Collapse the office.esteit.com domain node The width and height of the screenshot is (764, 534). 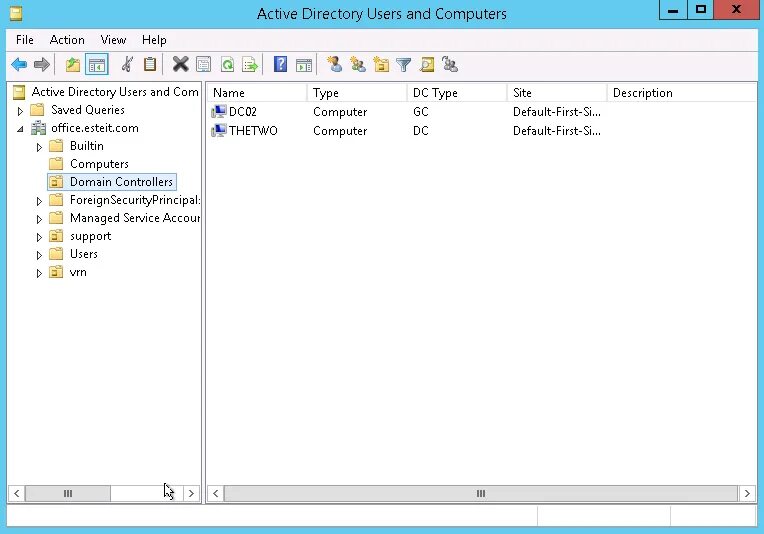point(20,129)
